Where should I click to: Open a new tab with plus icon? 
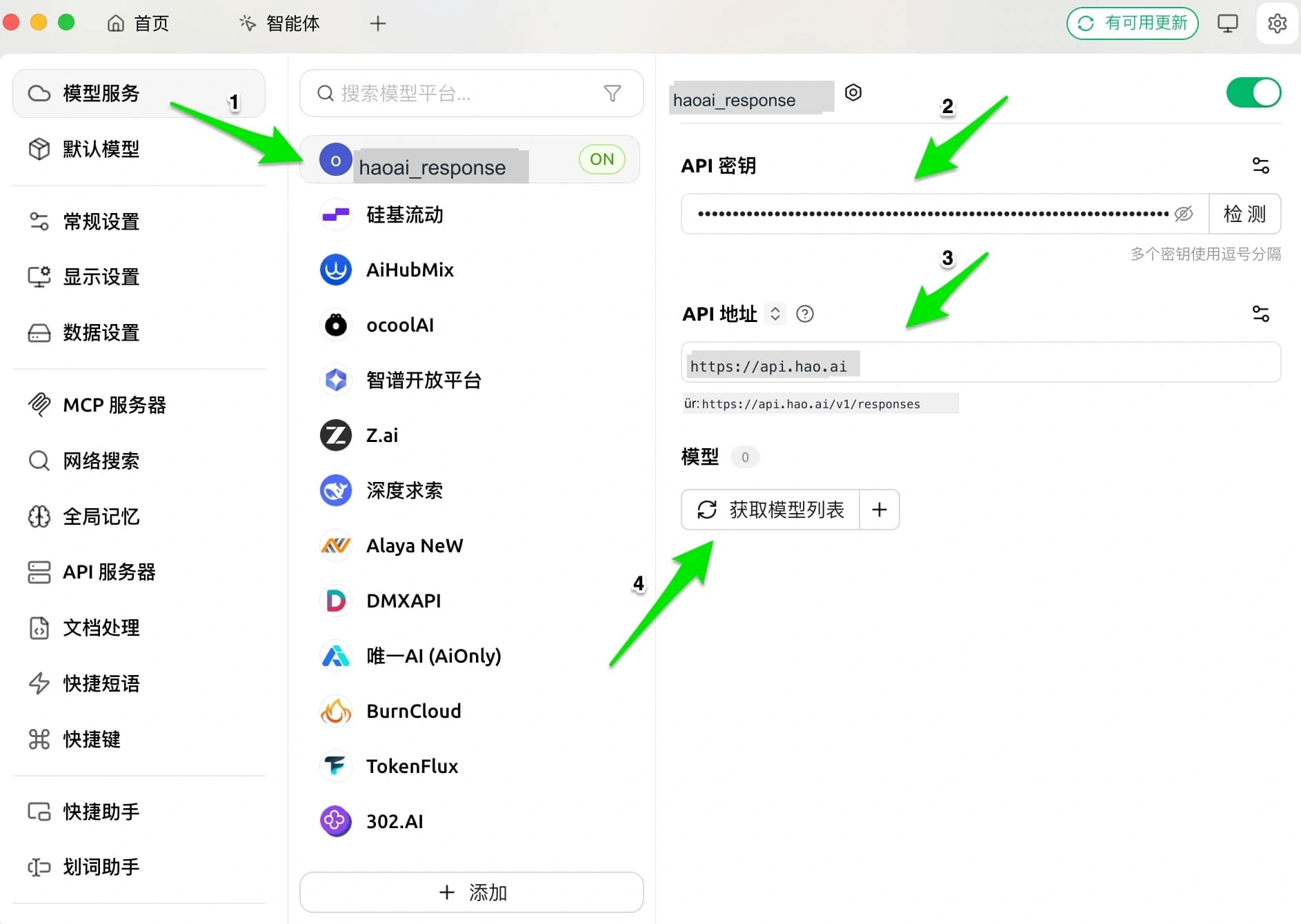click(x=377, y=23)
